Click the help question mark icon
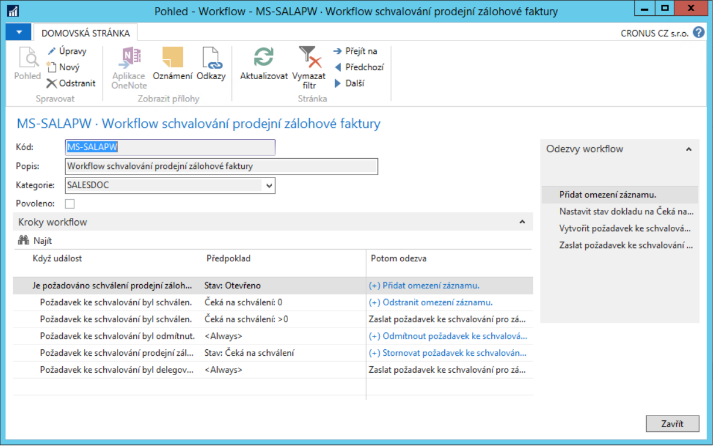The width and height of the screenshot is (713, 446). click(698, 33)
